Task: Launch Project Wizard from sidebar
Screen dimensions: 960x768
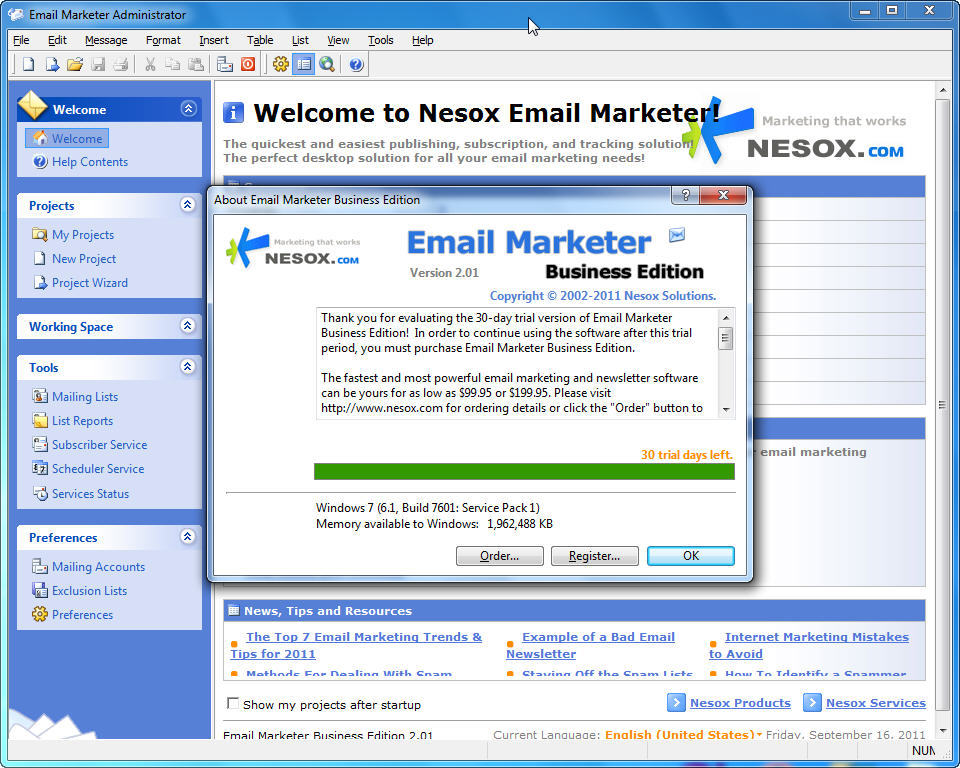Action: [x=81, y=282]
